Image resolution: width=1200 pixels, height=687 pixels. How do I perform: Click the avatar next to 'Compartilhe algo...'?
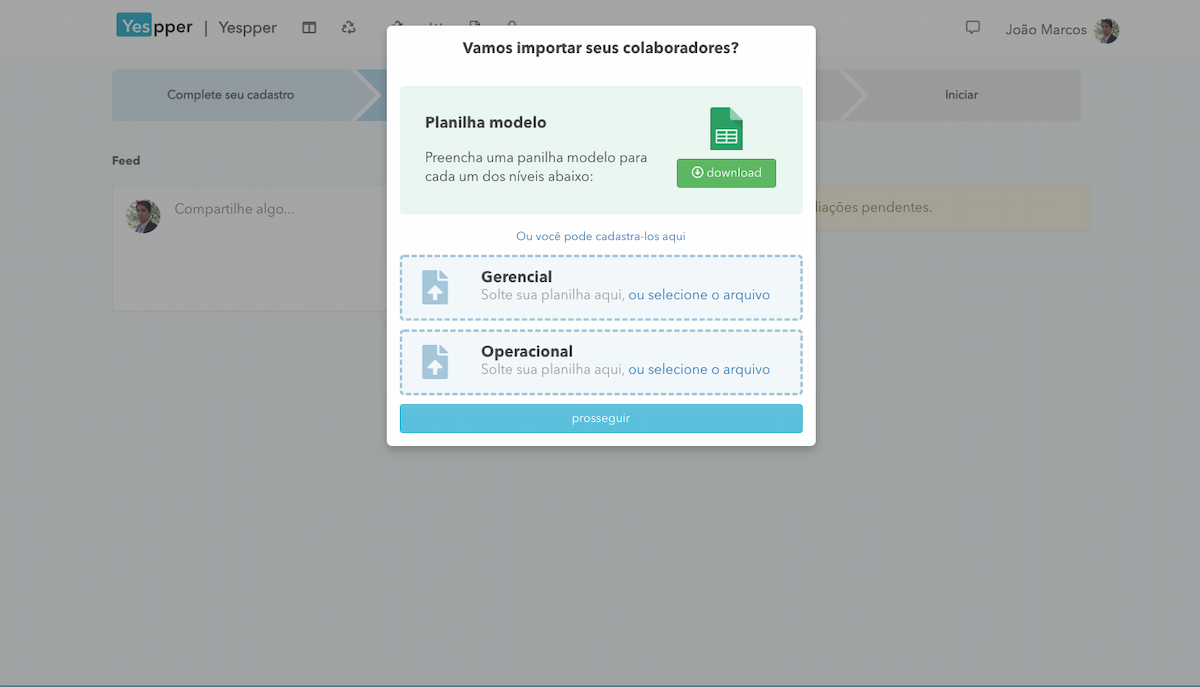143,215
